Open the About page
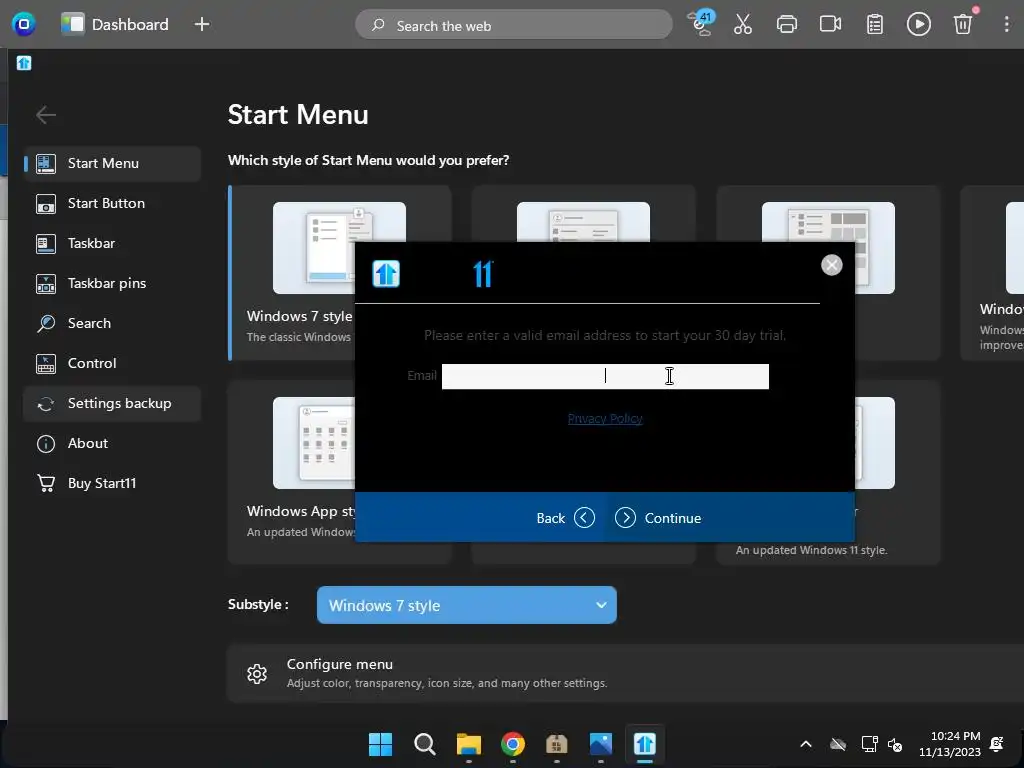This screenshot has width=1024, height=768. [x=112, y=443]
